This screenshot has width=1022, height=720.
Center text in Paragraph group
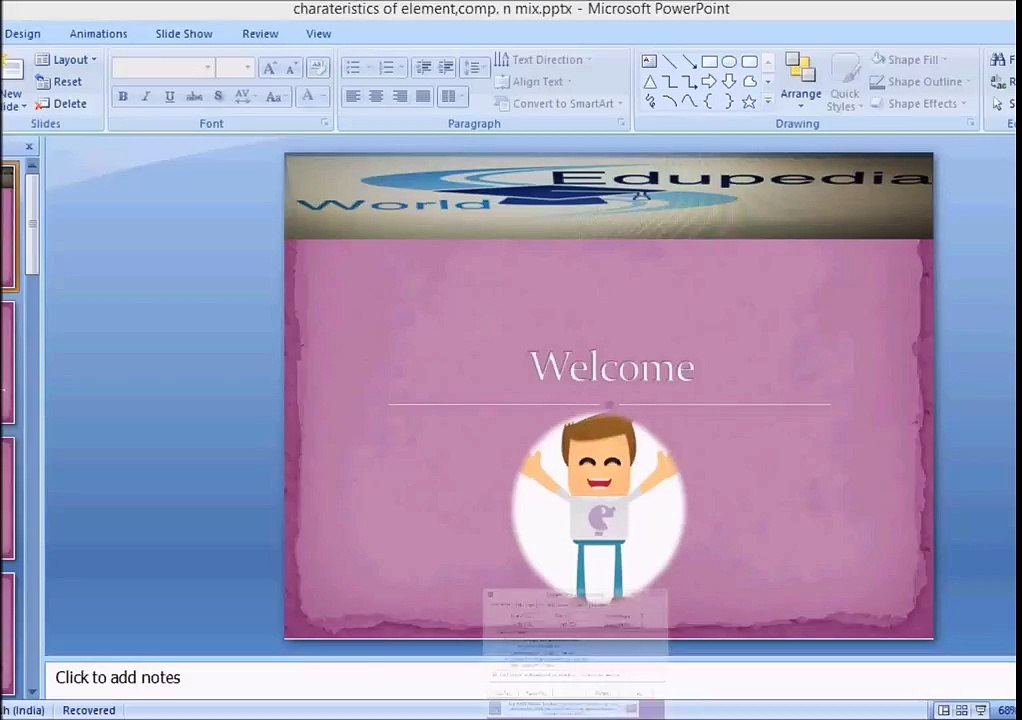(x=376, y=96)
